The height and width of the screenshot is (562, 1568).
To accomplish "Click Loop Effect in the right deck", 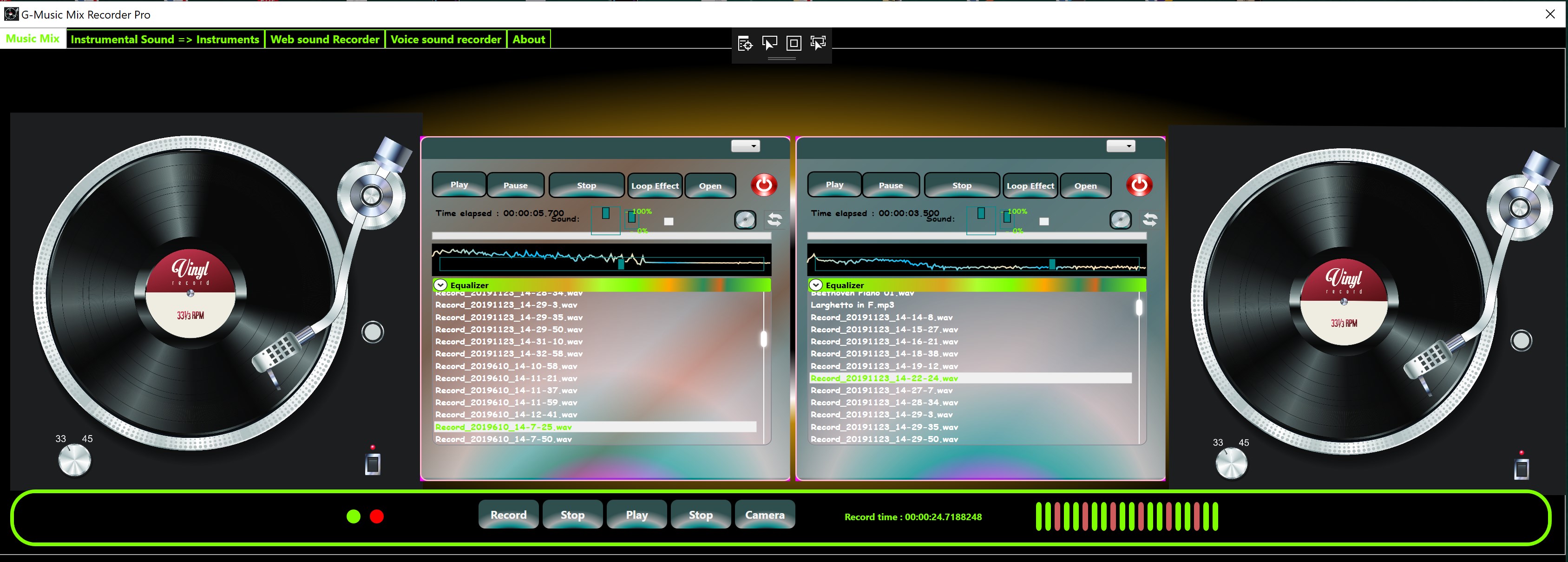I will [1030, 186].
